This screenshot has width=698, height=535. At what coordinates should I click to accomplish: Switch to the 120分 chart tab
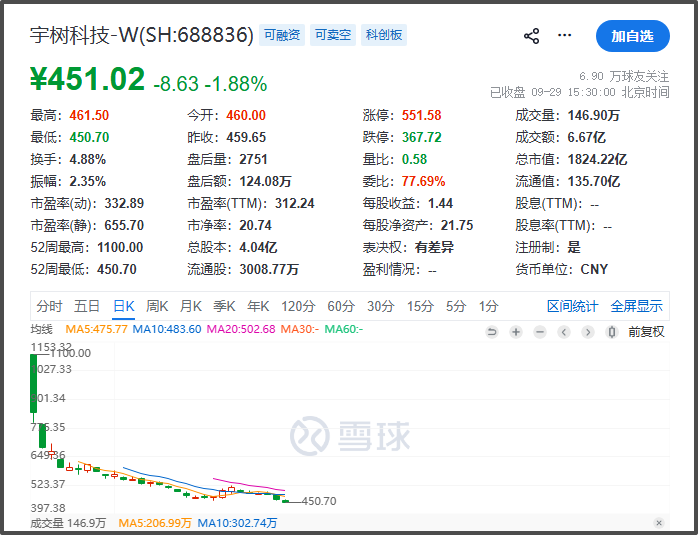click(298, 306)
